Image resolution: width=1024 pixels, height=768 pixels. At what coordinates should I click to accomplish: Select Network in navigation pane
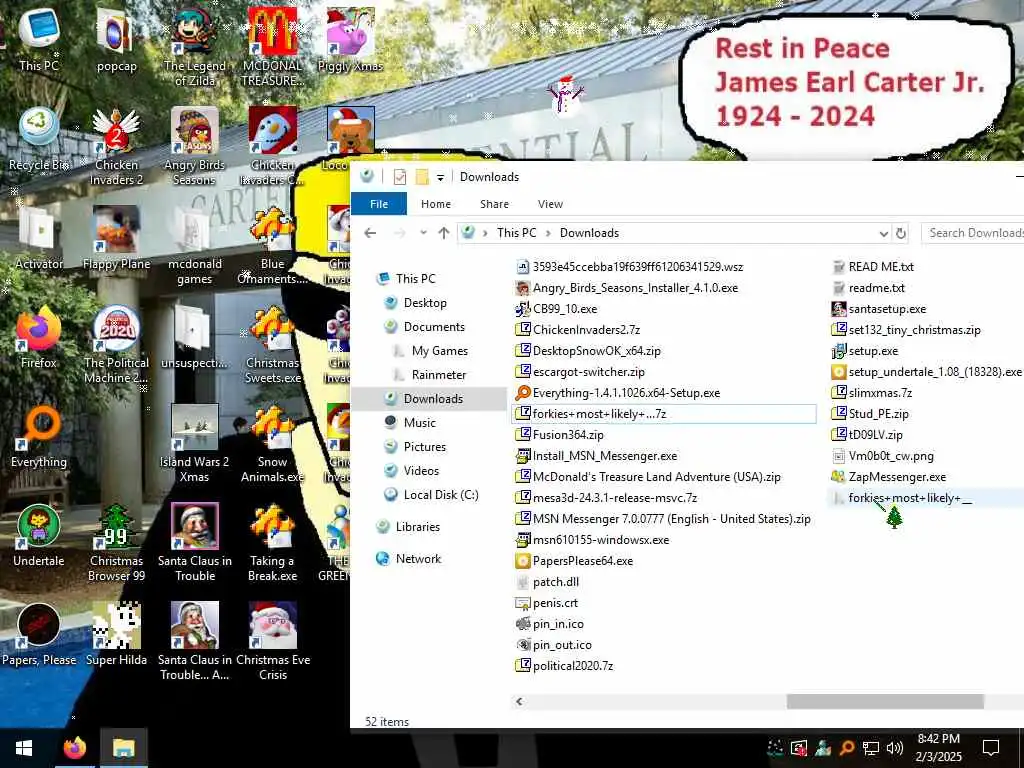[418, 559]
